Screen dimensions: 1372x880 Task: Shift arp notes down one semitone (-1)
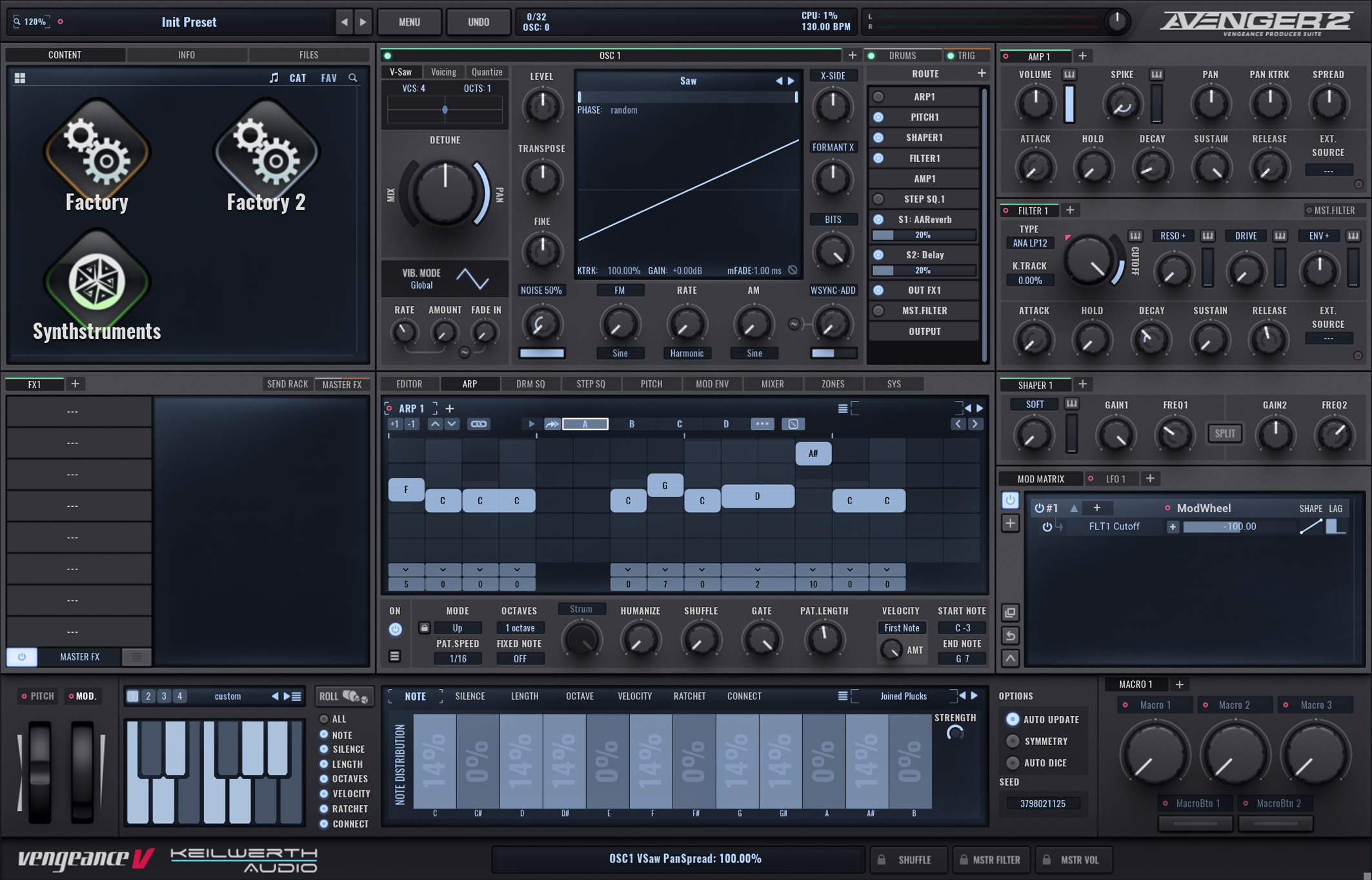[x=411, y=424]
